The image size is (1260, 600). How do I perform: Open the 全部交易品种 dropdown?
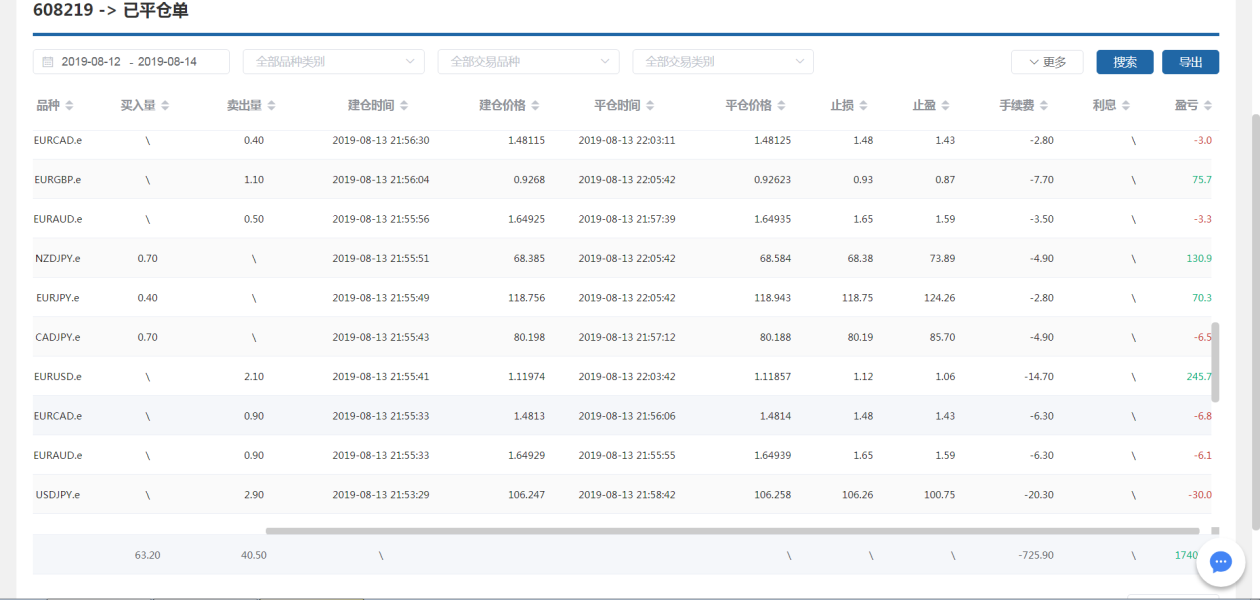pyautogui.click(x=528, y=62)
